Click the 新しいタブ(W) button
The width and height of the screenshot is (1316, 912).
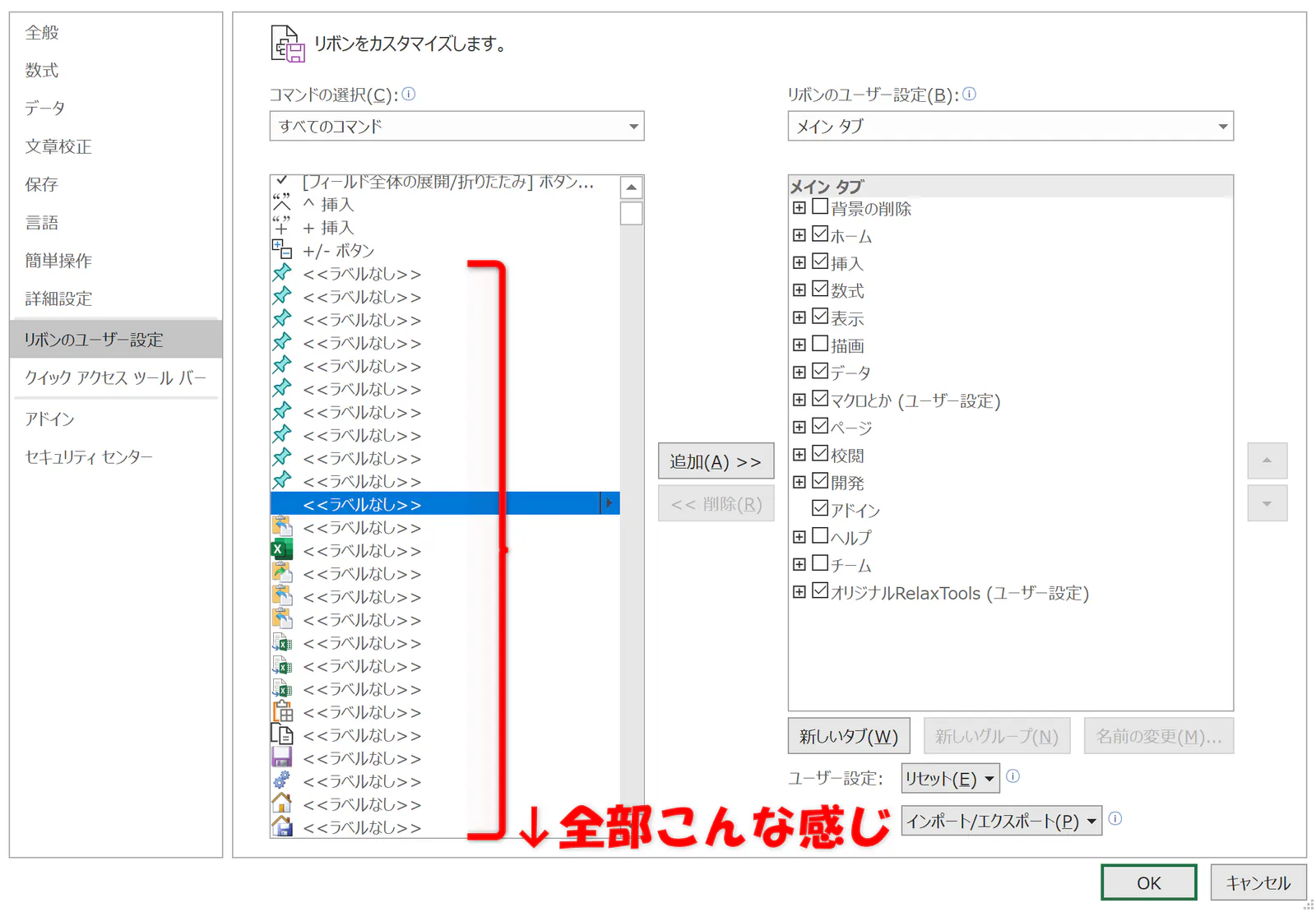[849, 736]
